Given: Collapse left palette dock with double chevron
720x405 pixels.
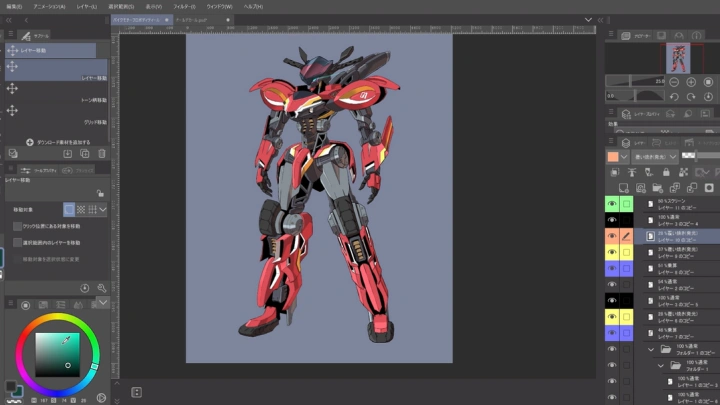Looking at the screenshot, I should 8,20.
